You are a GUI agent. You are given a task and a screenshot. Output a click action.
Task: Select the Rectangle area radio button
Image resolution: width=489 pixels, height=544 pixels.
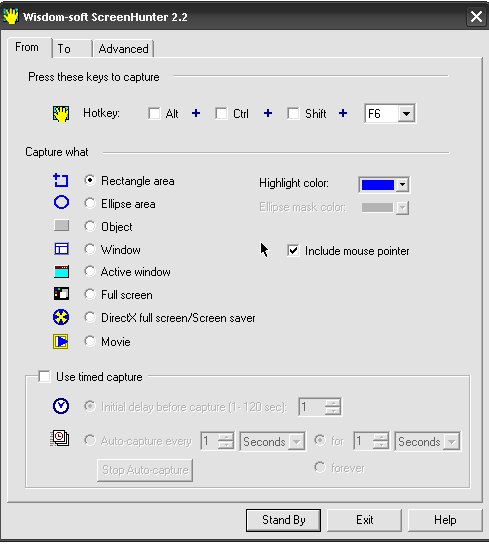coord(90,180)
